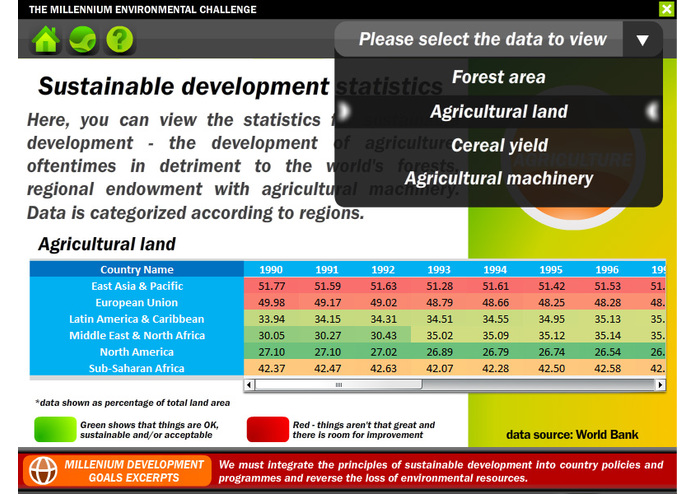695x494 pixels.
Task: Choose the Cereal yield option
Action: tap(499, 145)
